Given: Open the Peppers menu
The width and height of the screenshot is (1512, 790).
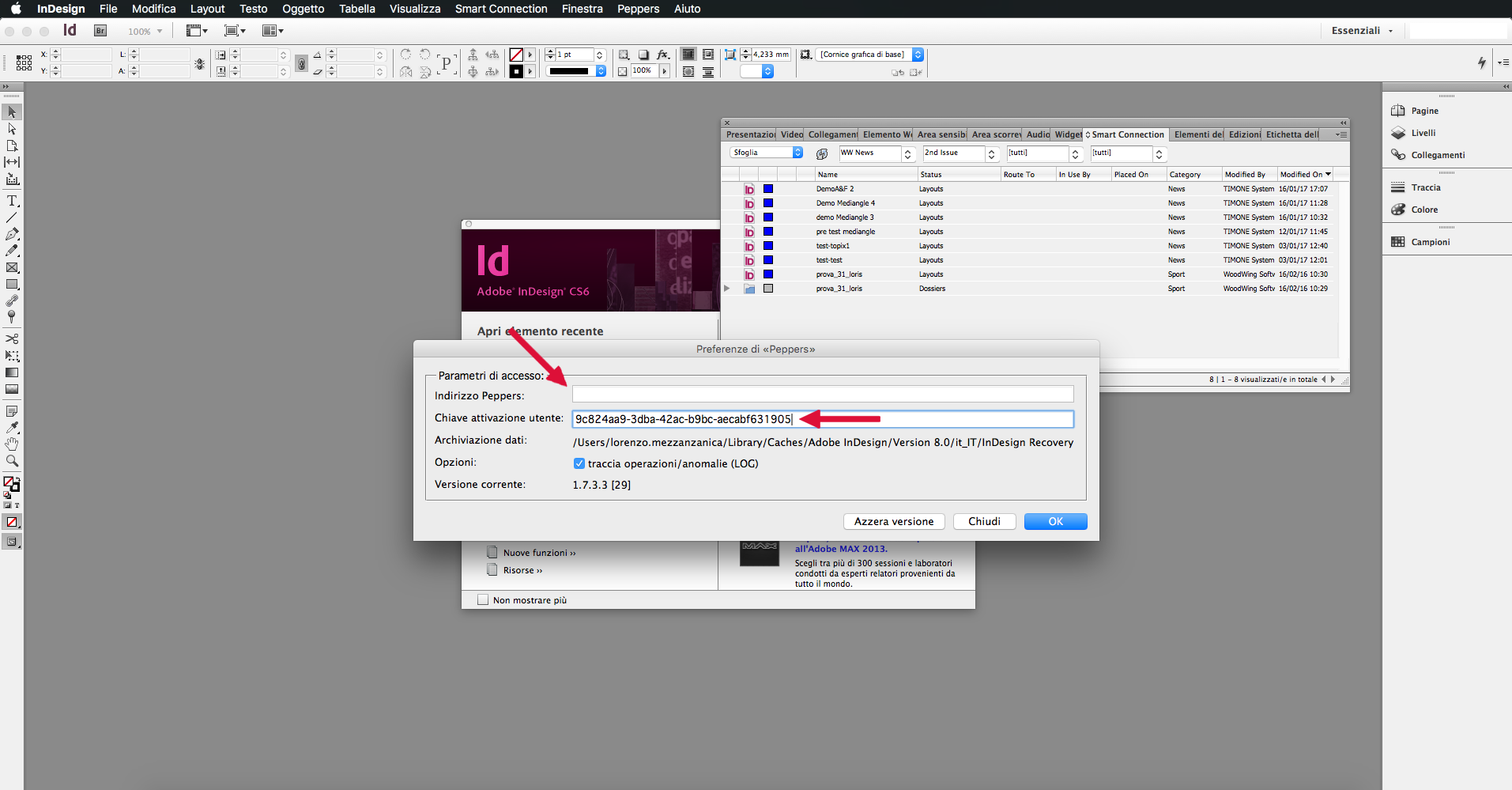Looking at the screenshot, I should (x=638, y=9).
